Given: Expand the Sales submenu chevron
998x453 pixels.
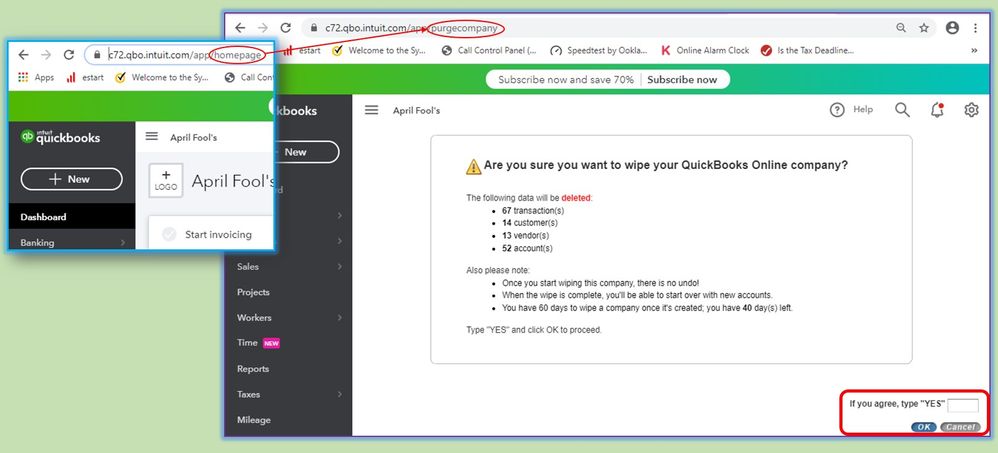Looking at the screenshot, I should 340,267.
